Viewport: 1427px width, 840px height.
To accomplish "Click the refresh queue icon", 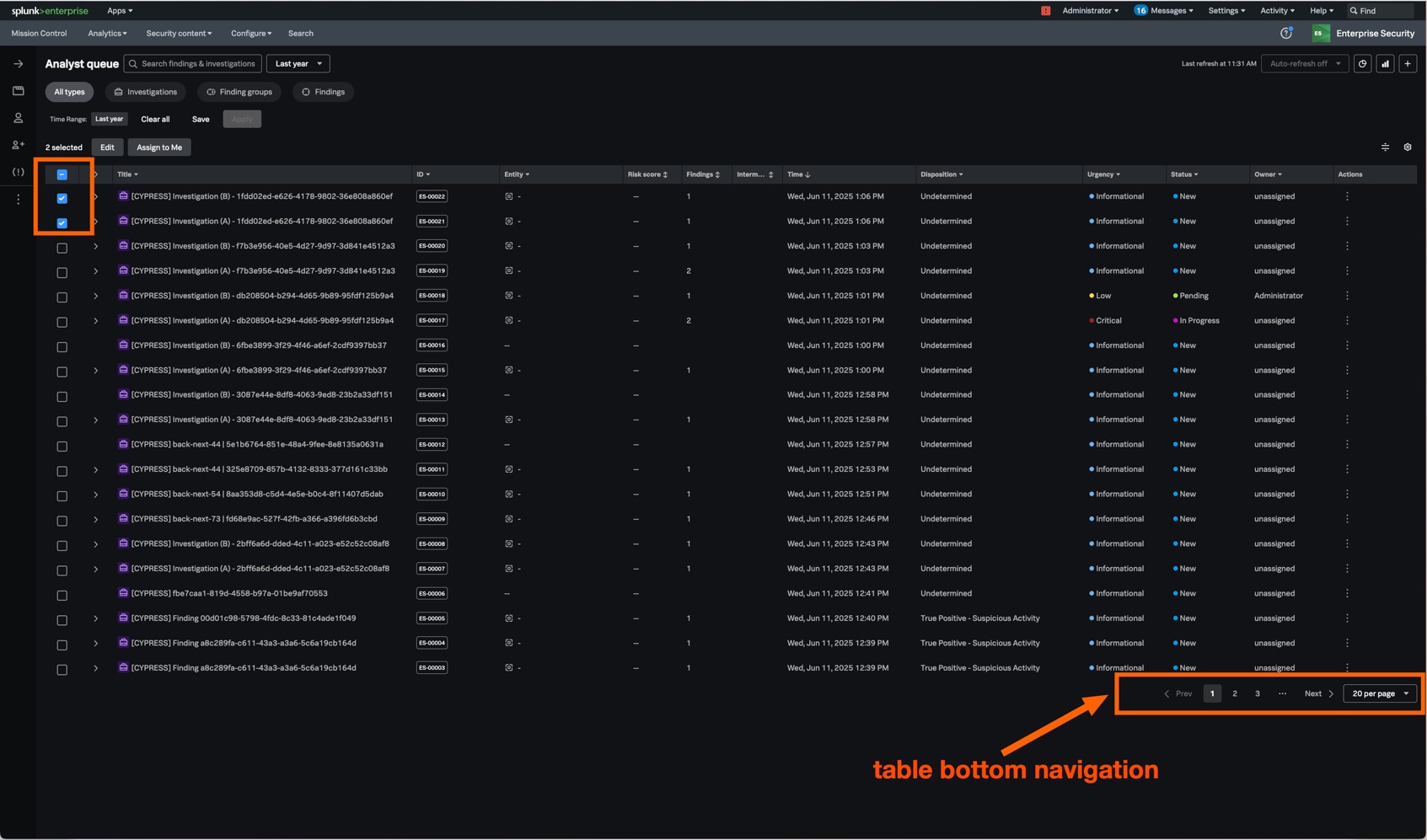I will coord(1362,63).
